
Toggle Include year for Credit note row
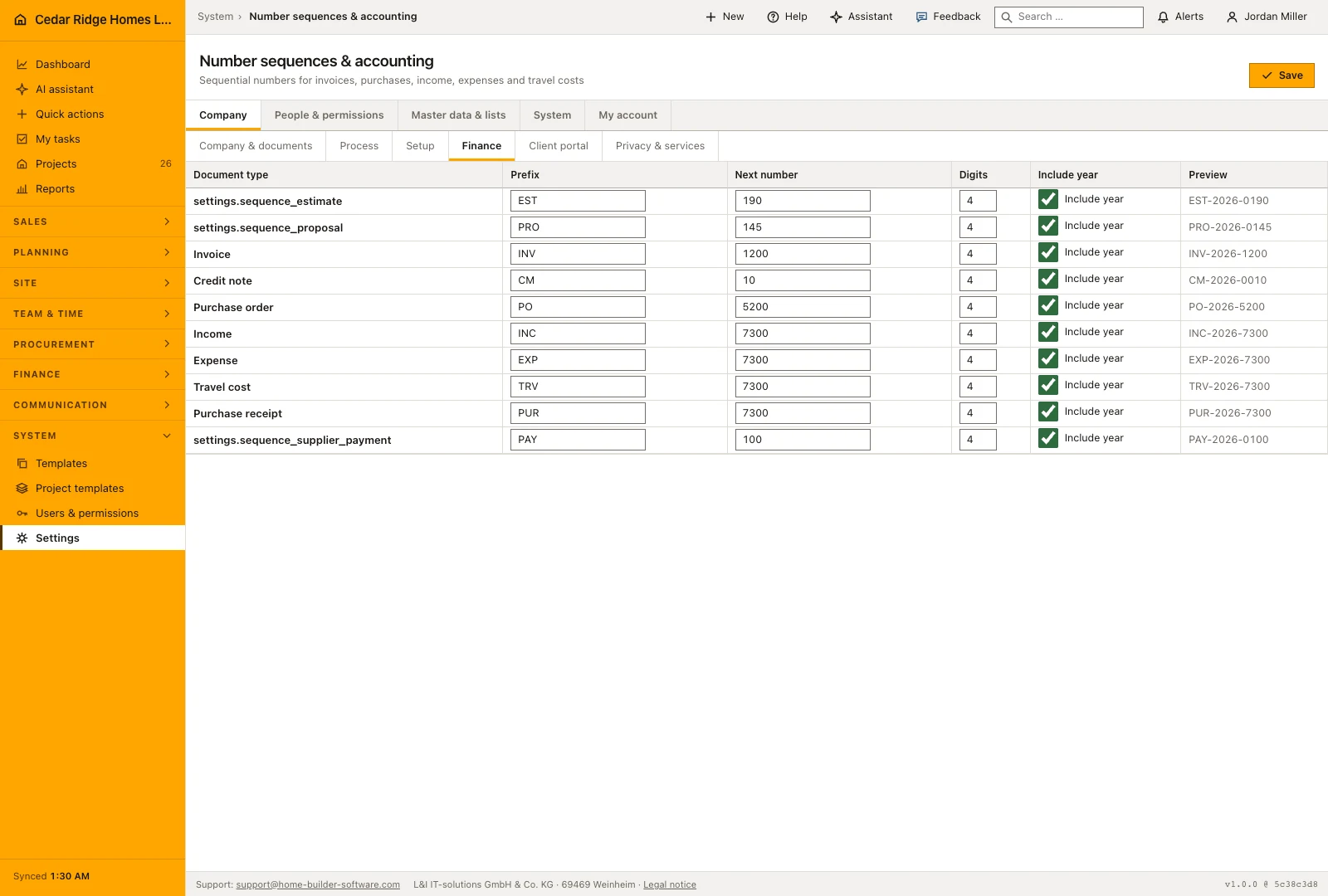pos(1048,279)
